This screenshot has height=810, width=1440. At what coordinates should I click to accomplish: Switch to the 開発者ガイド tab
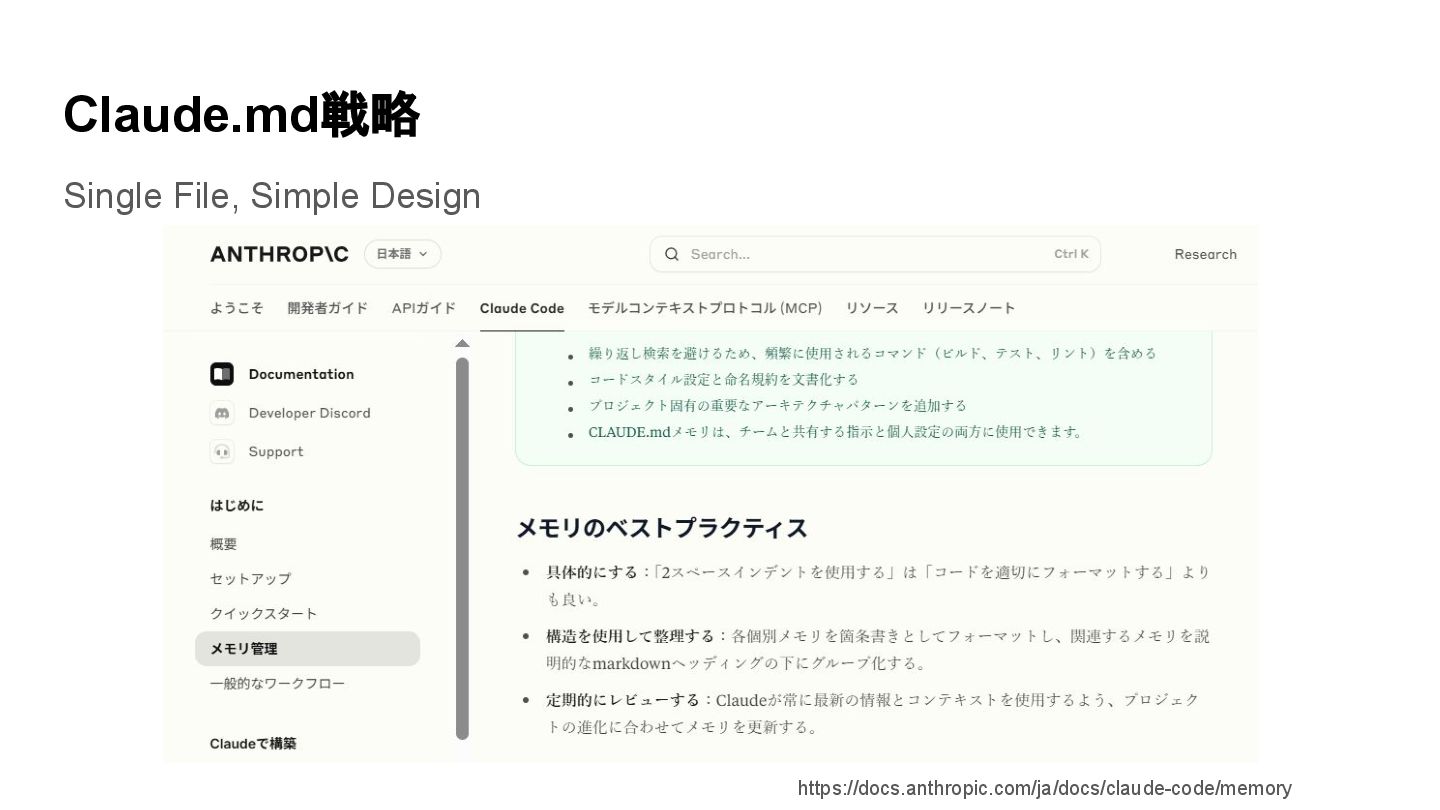pyautogui.click(x=327, y=308)
